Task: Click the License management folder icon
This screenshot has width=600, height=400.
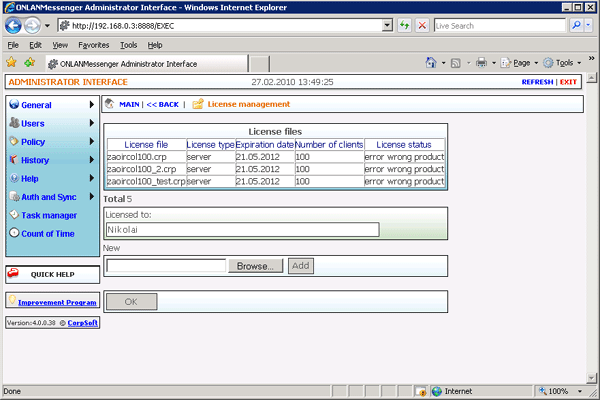Action: [198, 104]
